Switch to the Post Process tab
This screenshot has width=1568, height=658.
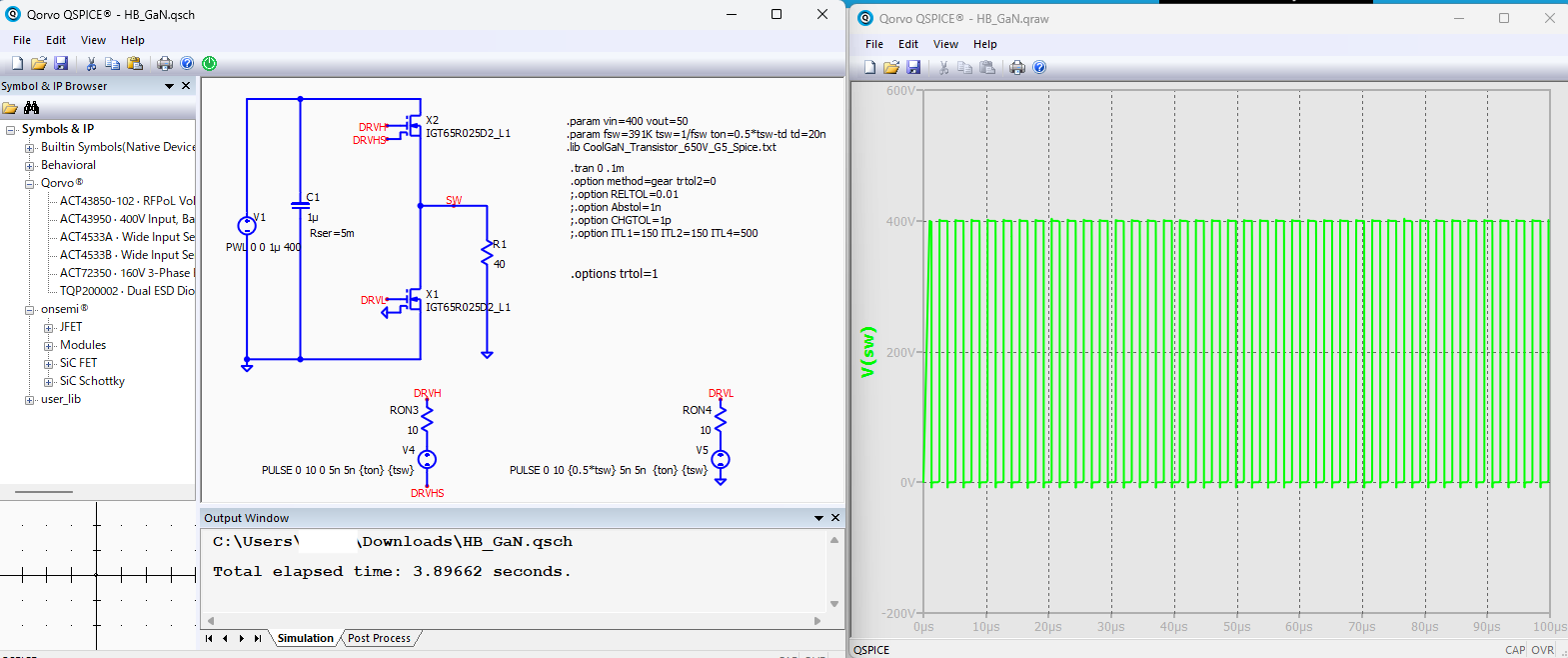379,638
